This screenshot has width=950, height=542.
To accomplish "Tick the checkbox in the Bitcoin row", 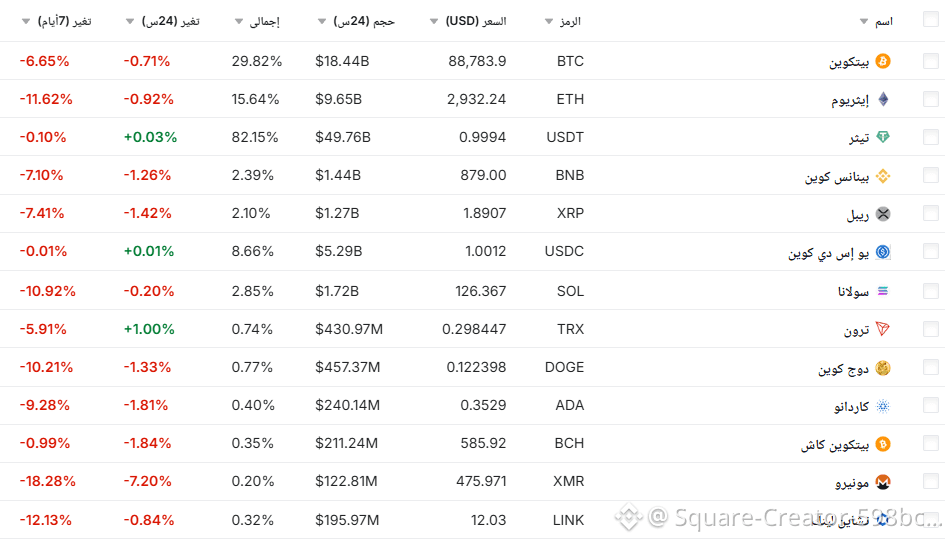I will pyautogui.click(x=931, y=61).
